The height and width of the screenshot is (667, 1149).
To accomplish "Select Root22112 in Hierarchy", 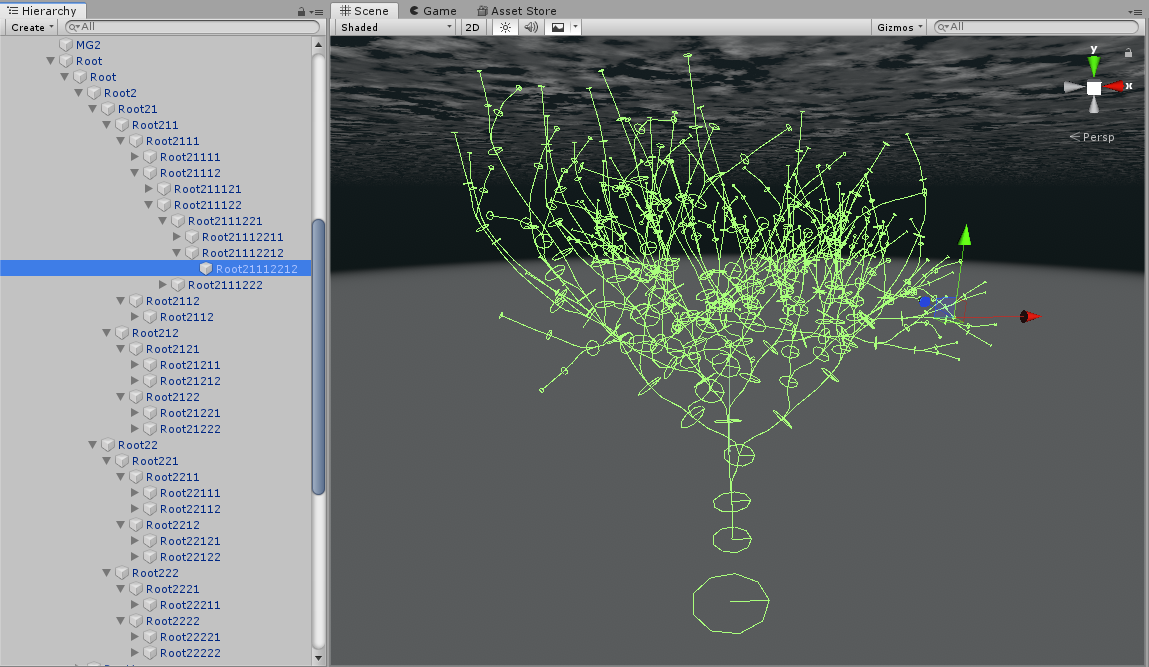I will coord(190,509).
